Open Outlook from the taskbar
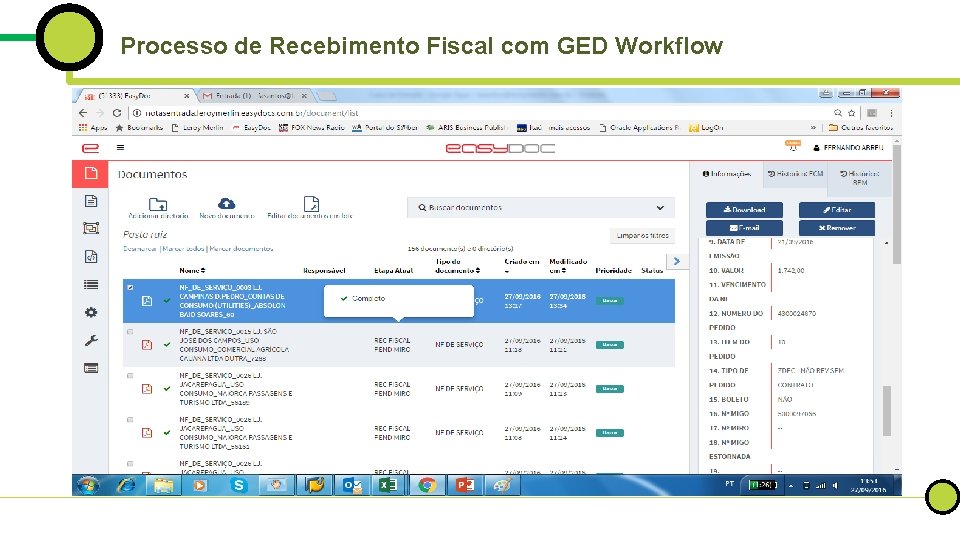The width and height of the screenshot is (960, 540). (352, 486)
